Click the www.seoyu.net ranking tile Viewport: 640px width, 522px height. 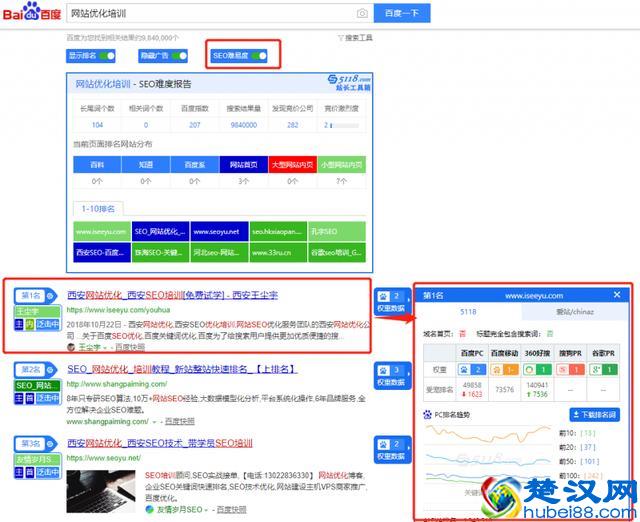[219, 231]
